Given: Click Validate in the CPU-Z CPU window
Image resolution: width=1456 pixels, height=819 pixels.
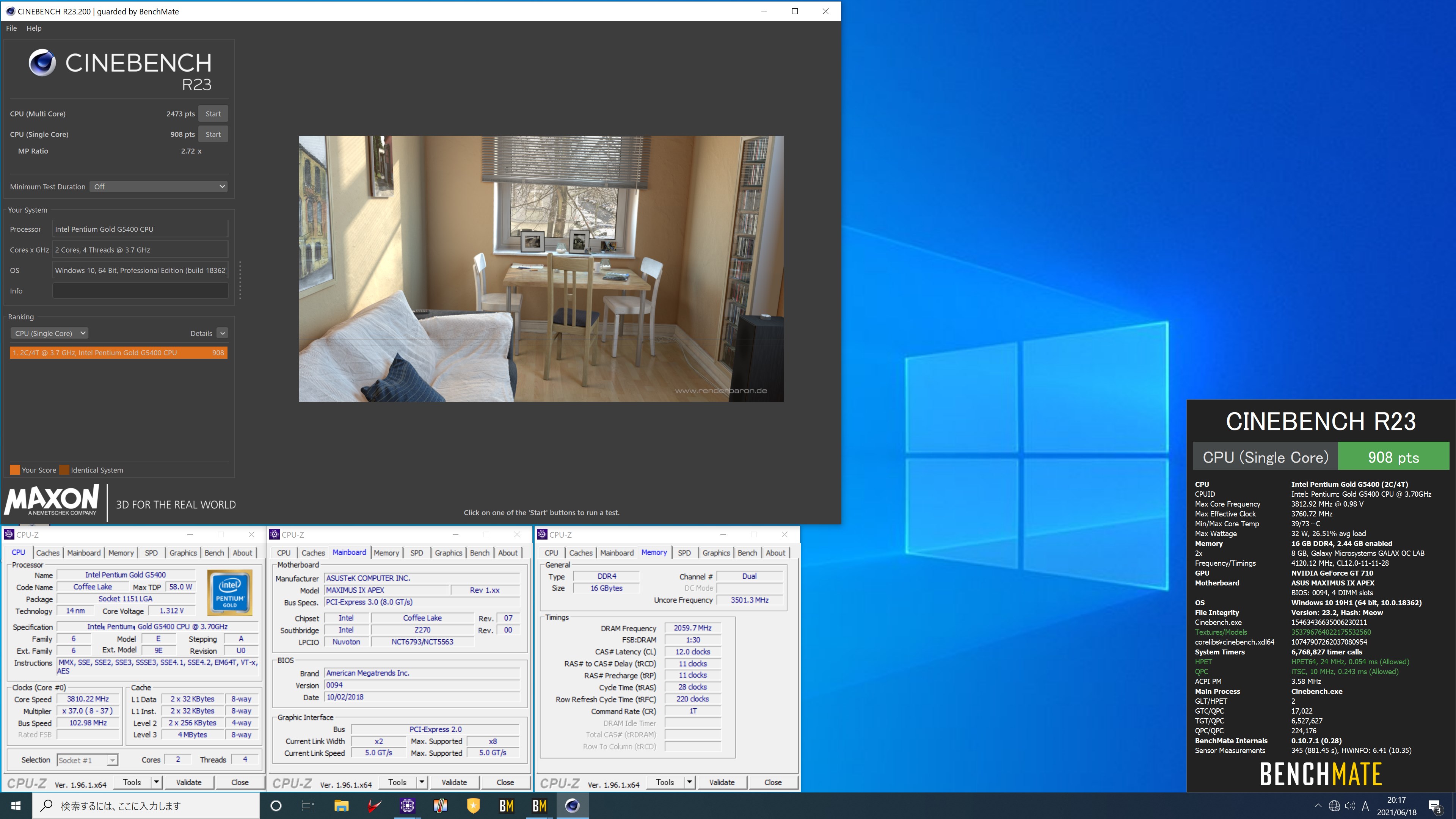Looking at the screenshot, I should (189, 782).
